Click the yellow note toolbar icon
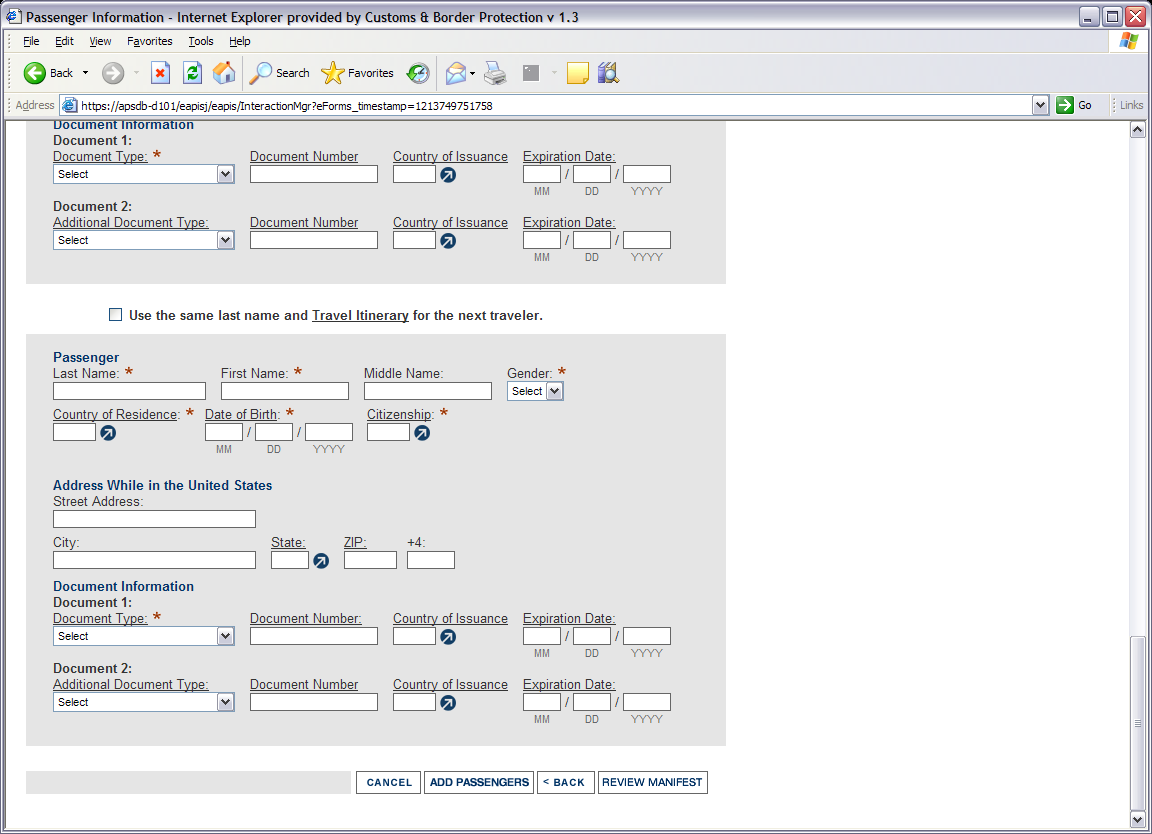Viewport: 1152px width, 834px height. click(577, 73)
